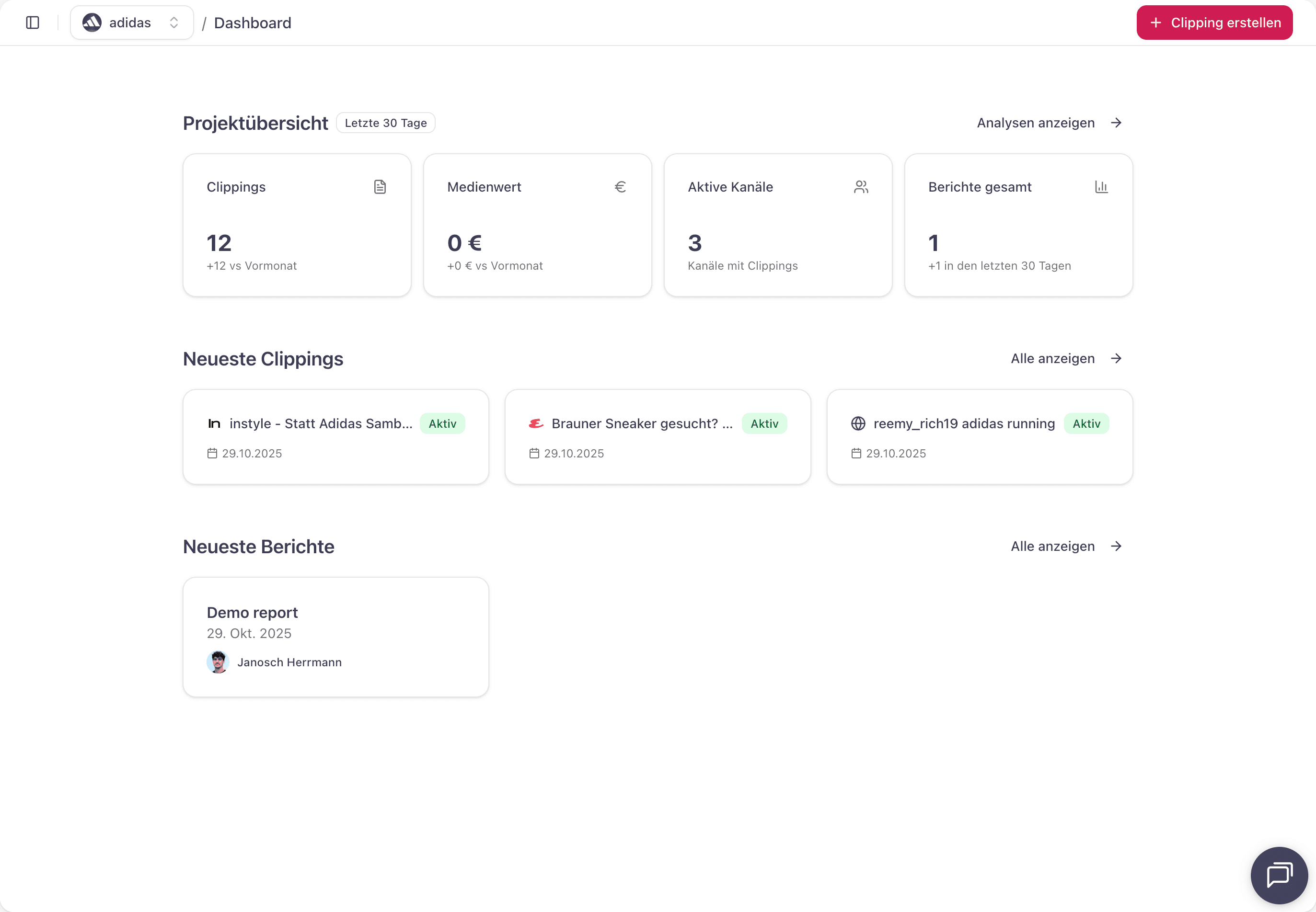
Task: Click the document icon on Clippings card
Action: tap(380, 187)
